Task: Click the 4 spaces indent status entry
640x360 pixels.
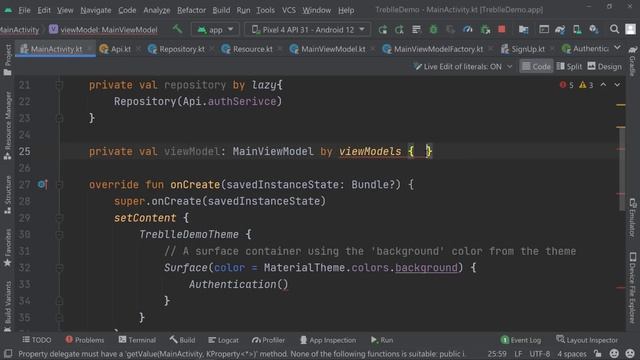Action: coord(572,353)
